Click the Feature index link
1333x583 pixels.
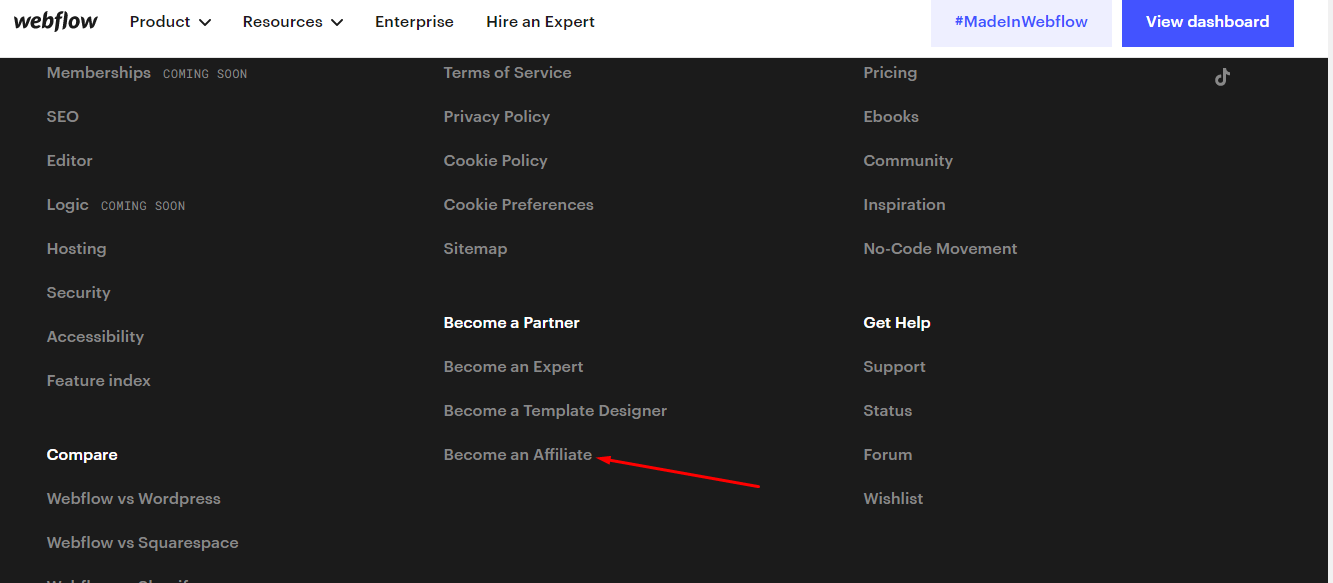click(98, 381)
